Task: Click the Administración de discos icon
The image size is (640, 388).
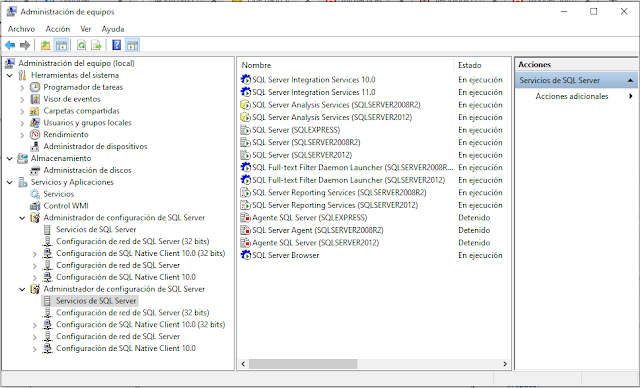Action: 35,170
